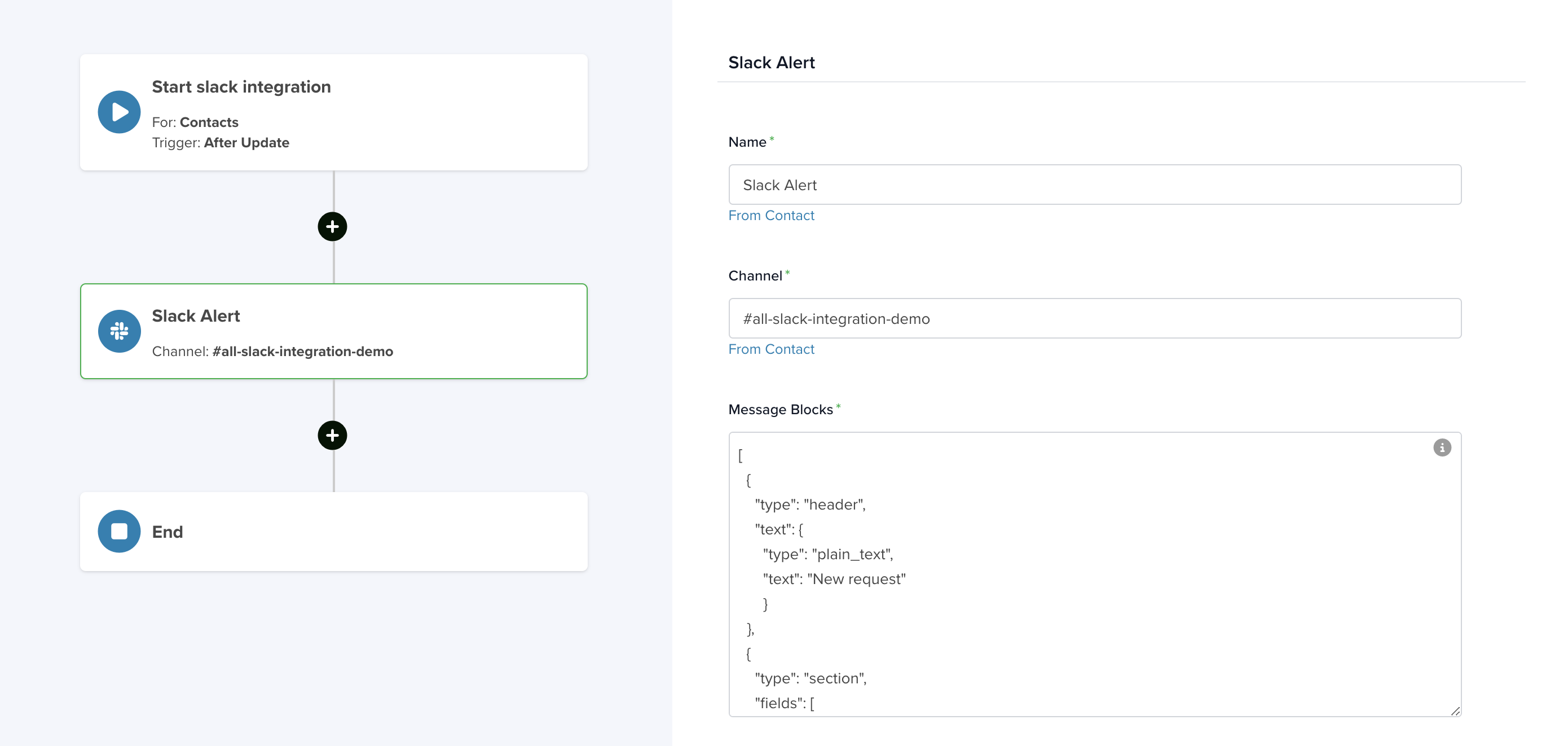Click the textarea resize handle corner
Screen dimensions: 1568x746
[x=1455, y=710]
